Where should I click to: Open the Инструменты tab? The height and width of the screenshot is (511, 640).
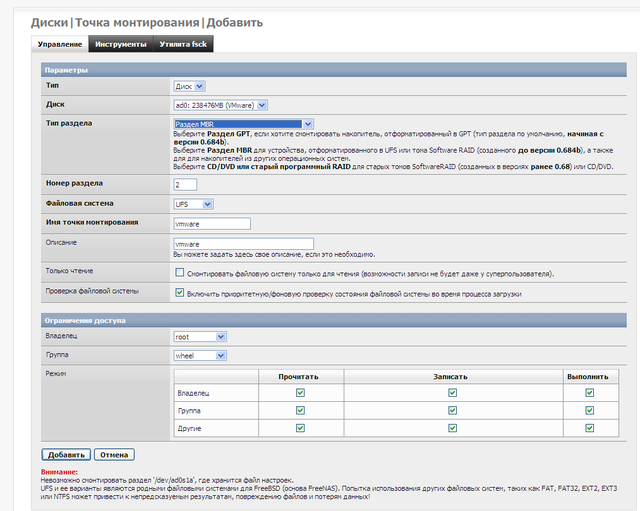[120, 44]
